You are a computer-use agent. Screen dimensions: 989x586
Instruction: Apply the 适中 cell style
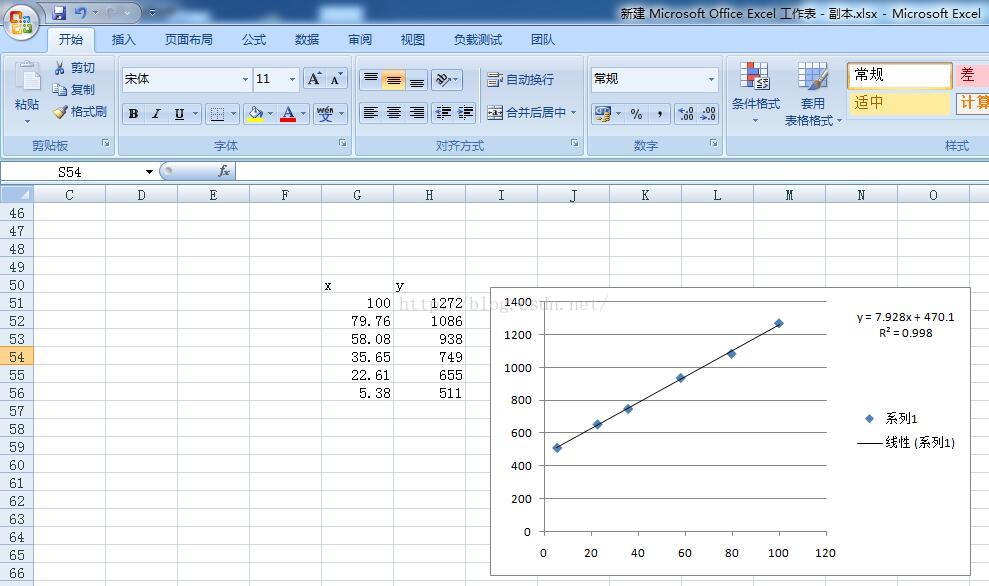899,102
